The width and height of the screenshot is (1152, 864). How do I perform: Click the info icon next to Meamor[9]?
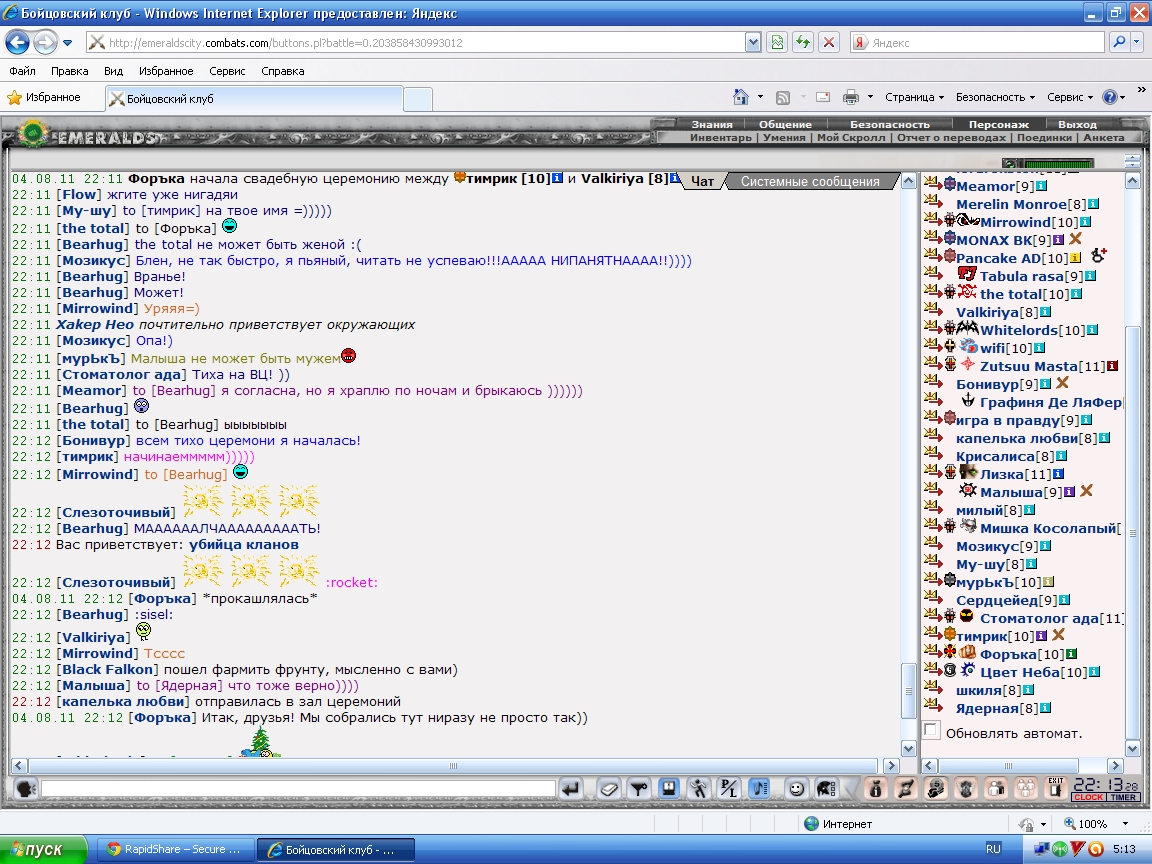click(x=1040, y=187)
